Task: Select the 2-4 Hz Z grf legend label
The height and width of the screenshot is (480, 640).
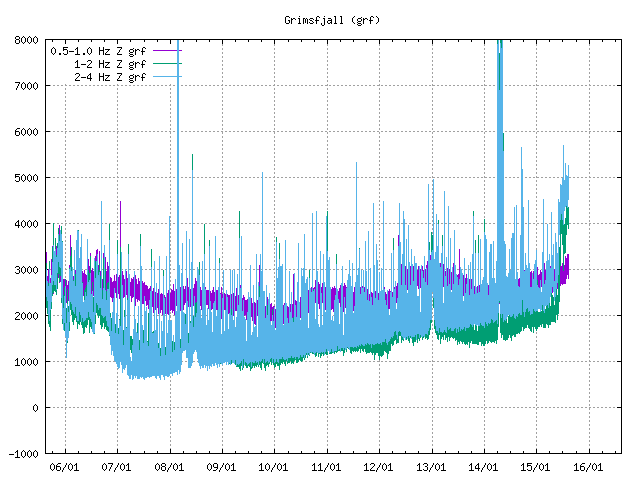Action: tap(110, 77)
